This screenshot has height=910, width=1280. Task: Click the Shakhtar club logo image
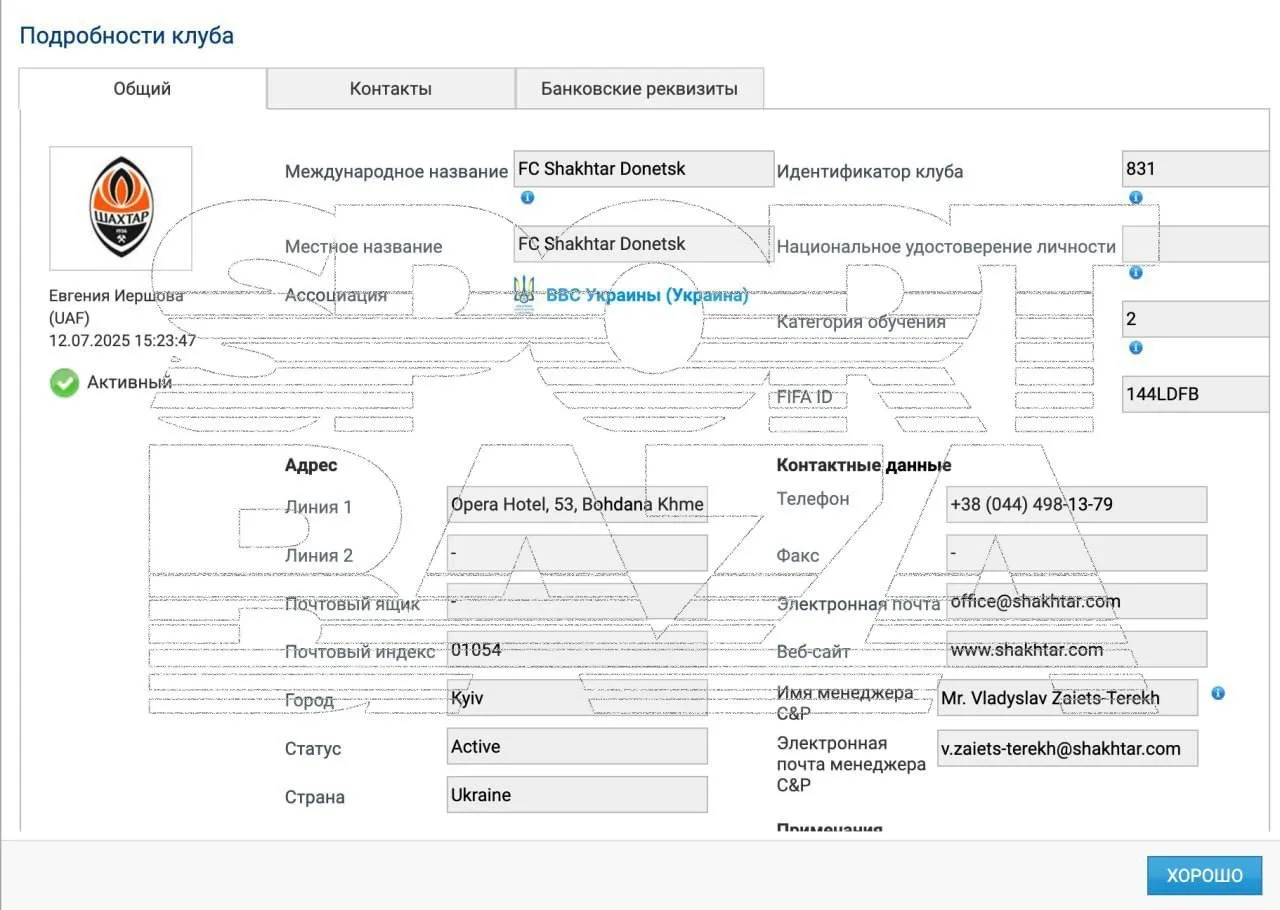tap(120, 208)
